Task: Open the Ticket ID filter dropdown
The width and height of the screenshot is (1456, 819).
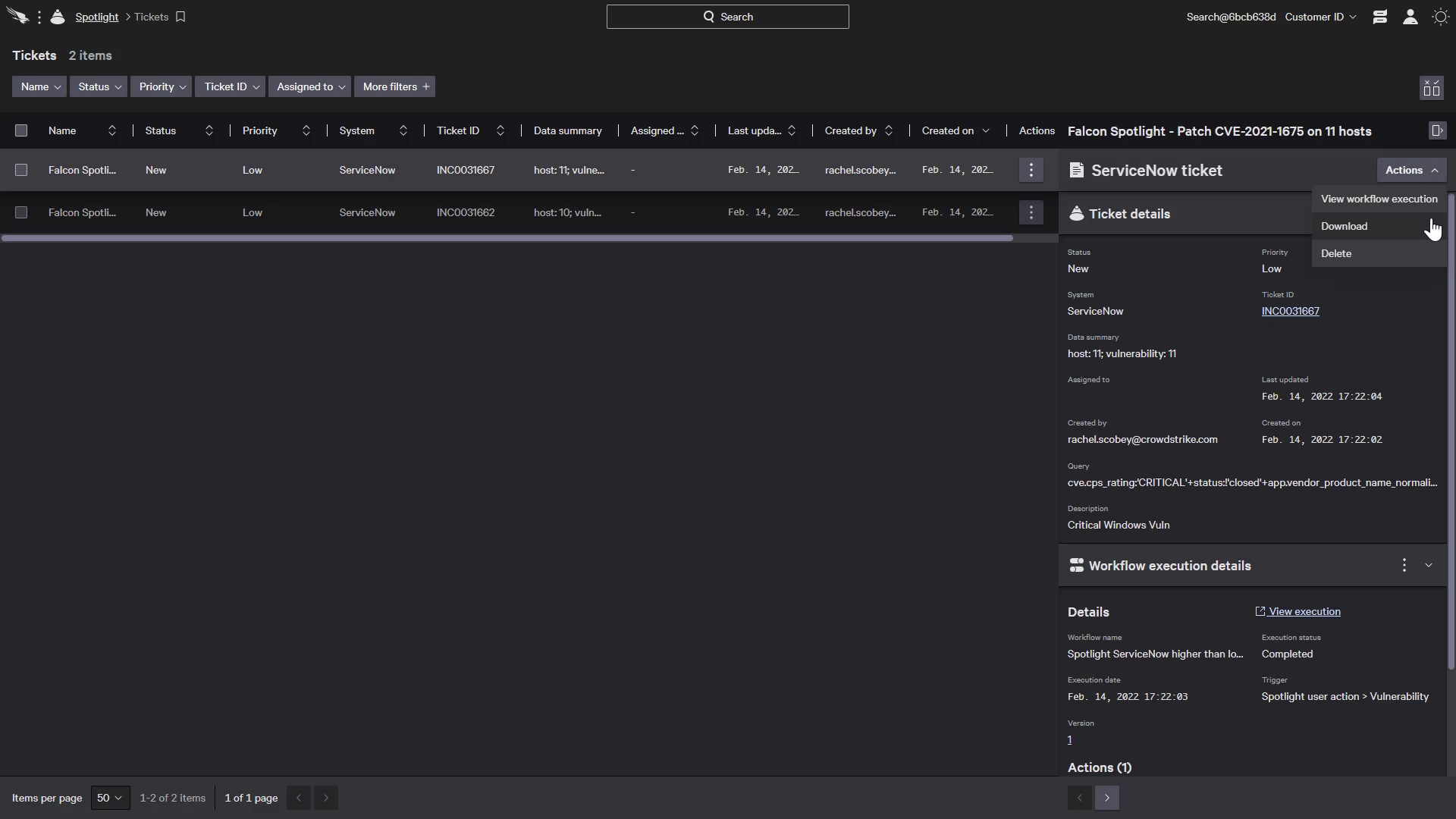Action: [x=231, y=86]
